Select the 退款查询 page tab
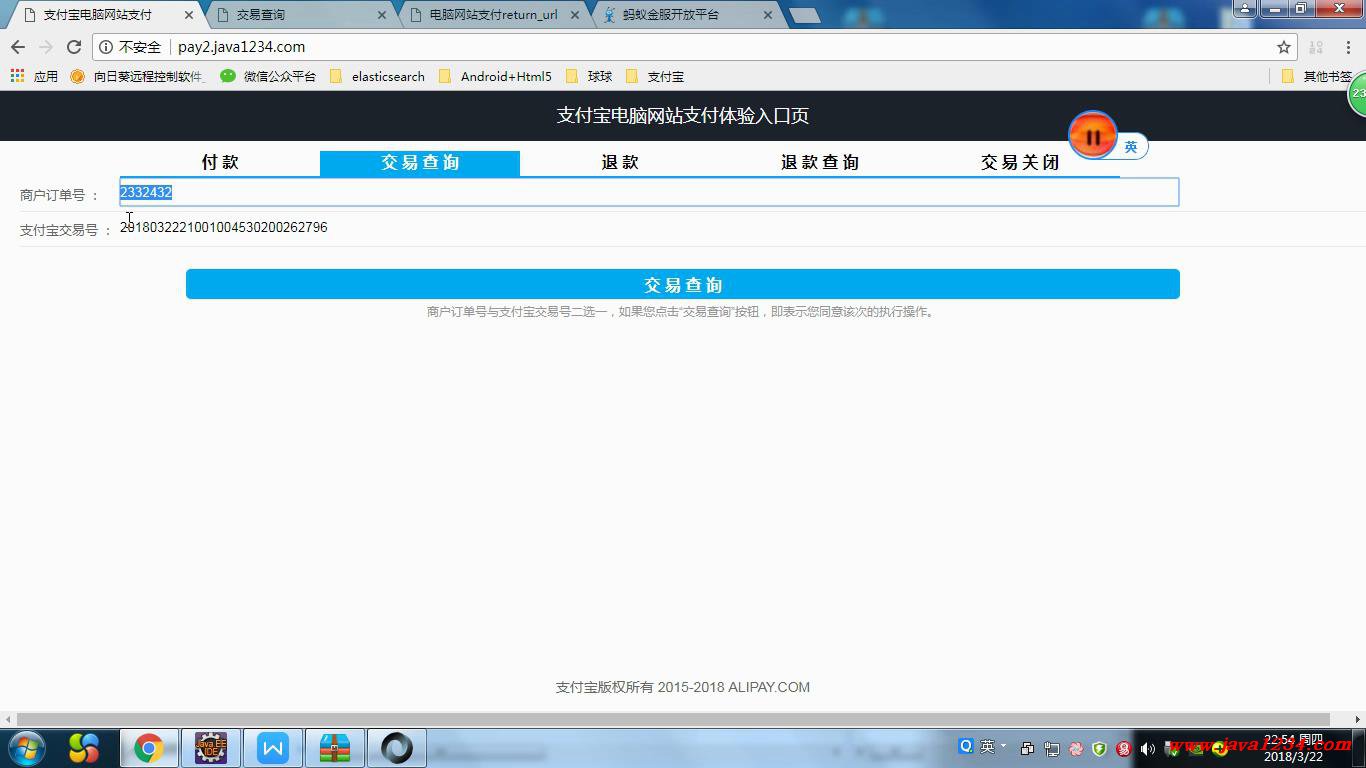 pyautogui.click(x=820, y=162)
